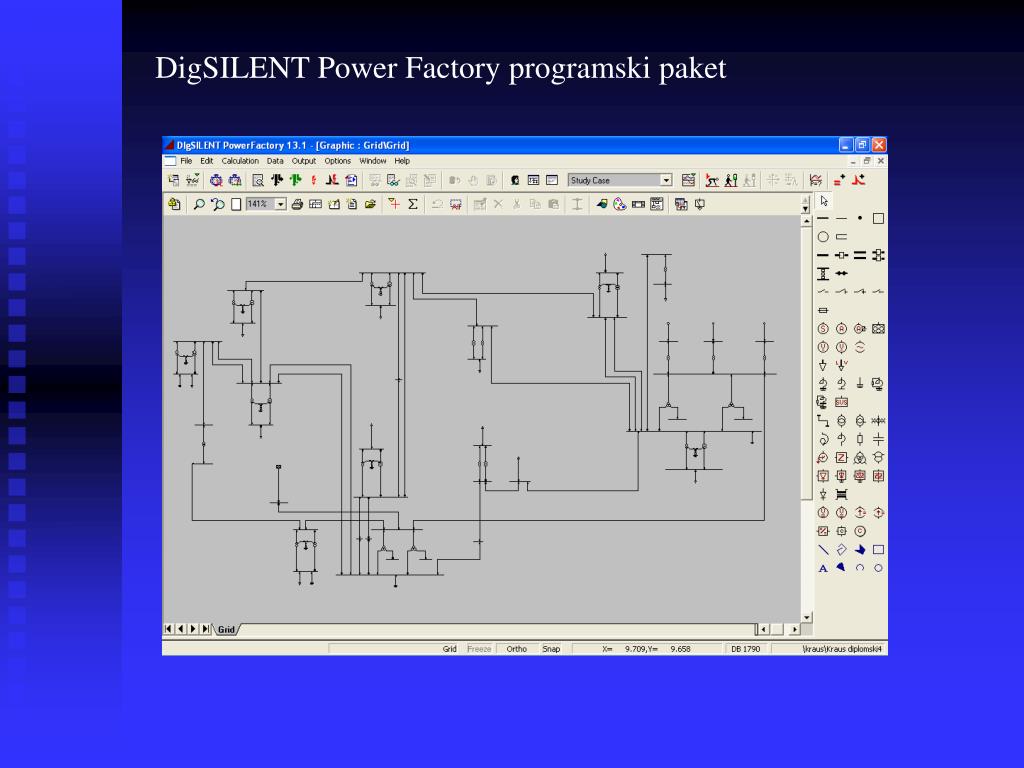1024x768 pixels.
Task: Open the Options menu
Action: coord(338,161)
